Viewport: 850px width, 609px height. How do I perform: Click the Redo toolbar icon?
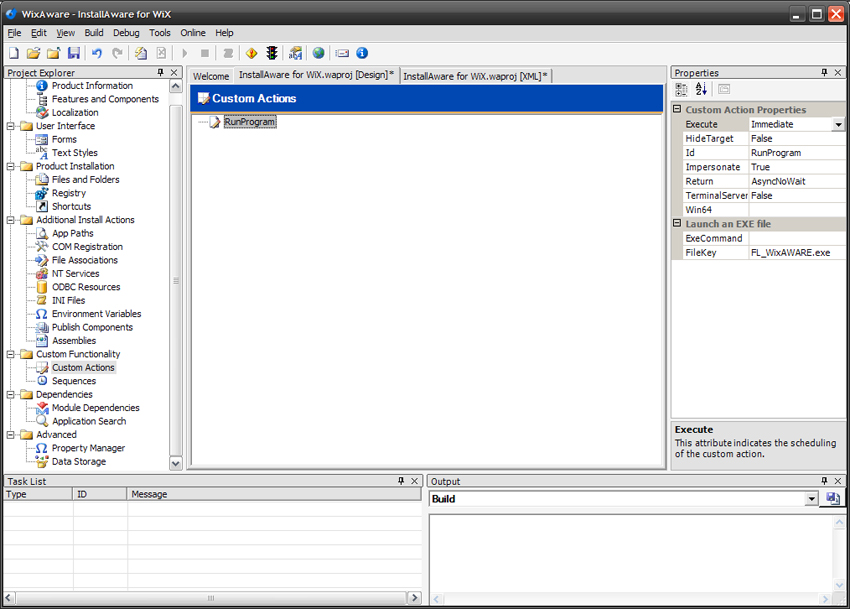coord(117,53)
